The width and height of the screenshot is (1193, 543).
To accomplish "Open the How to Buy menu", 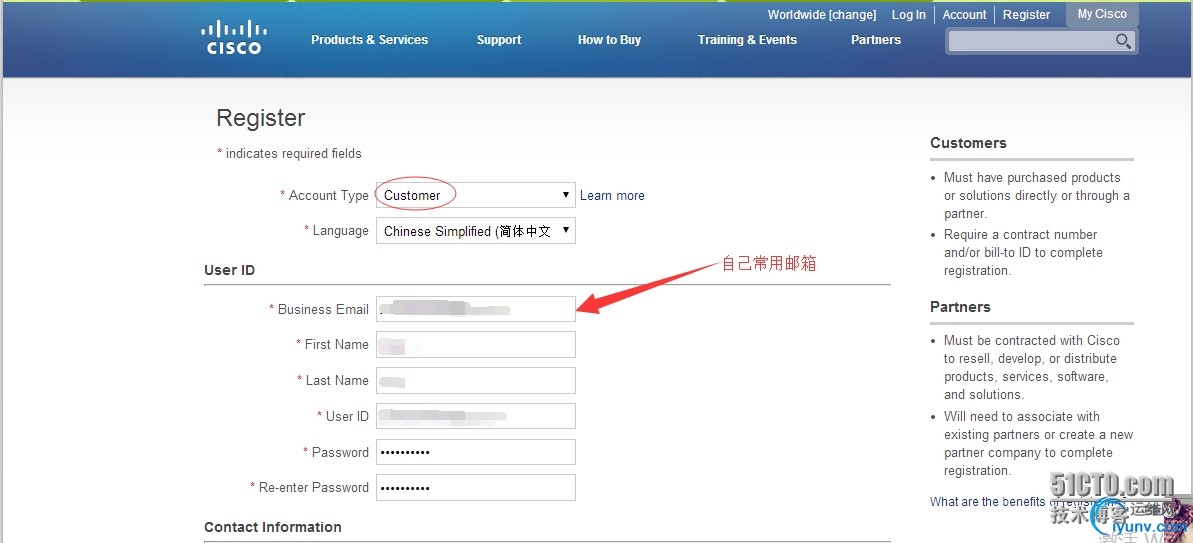I will tap(609, 40).
